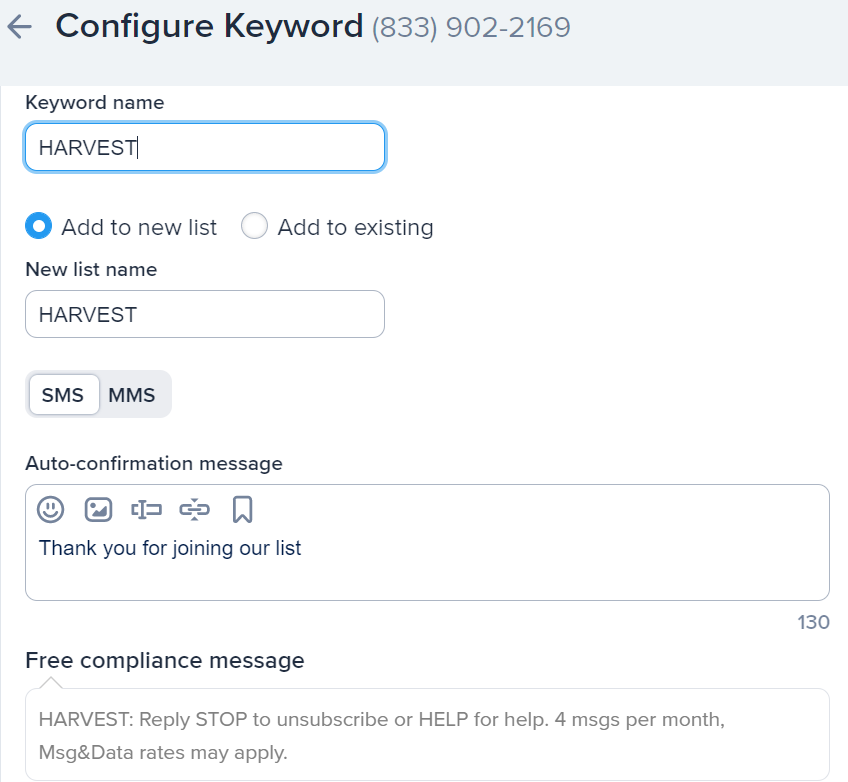The image size is (848, 782).
Task: Click the 'Keyword name' field label
Action: (x=94, y=102)
